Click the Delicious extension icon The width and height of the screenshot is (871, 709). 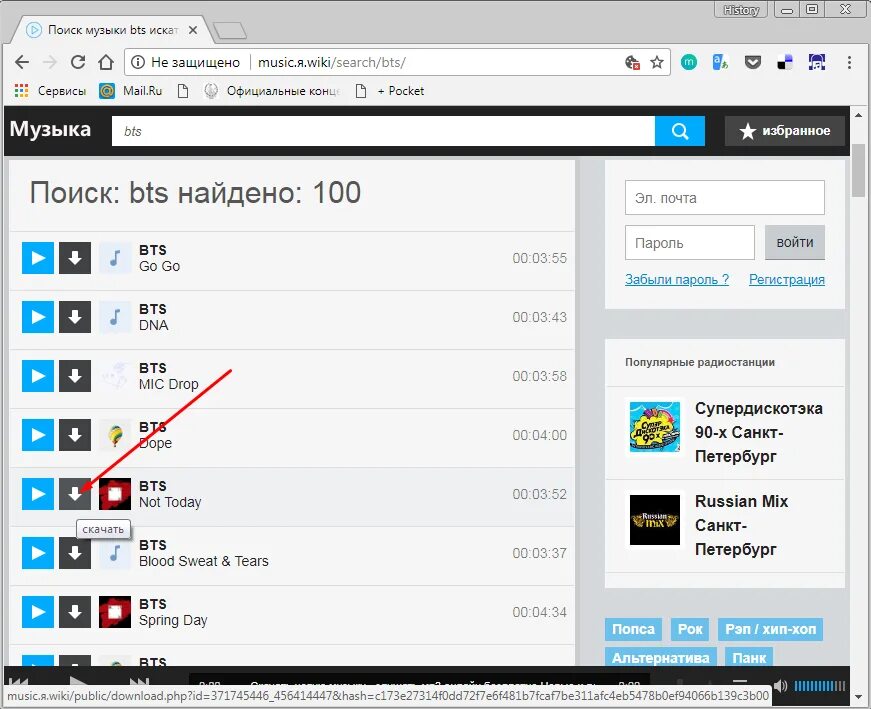coord(785,62)
